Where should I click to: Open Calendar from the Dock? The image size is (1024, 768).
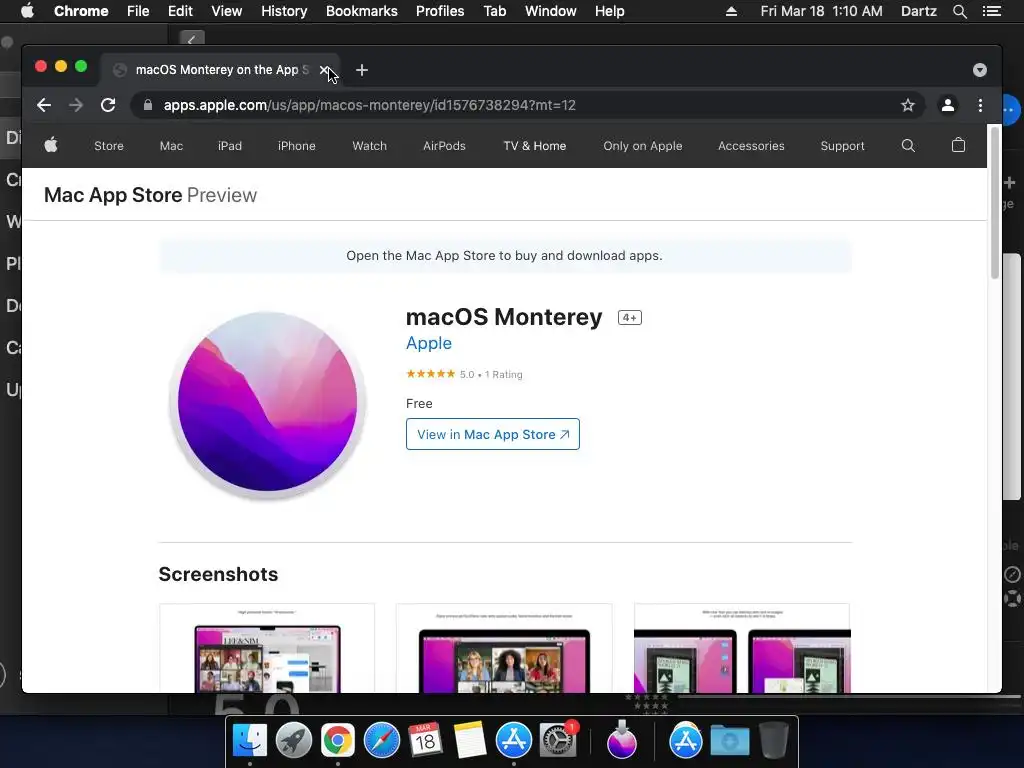(x=425, y=741)
